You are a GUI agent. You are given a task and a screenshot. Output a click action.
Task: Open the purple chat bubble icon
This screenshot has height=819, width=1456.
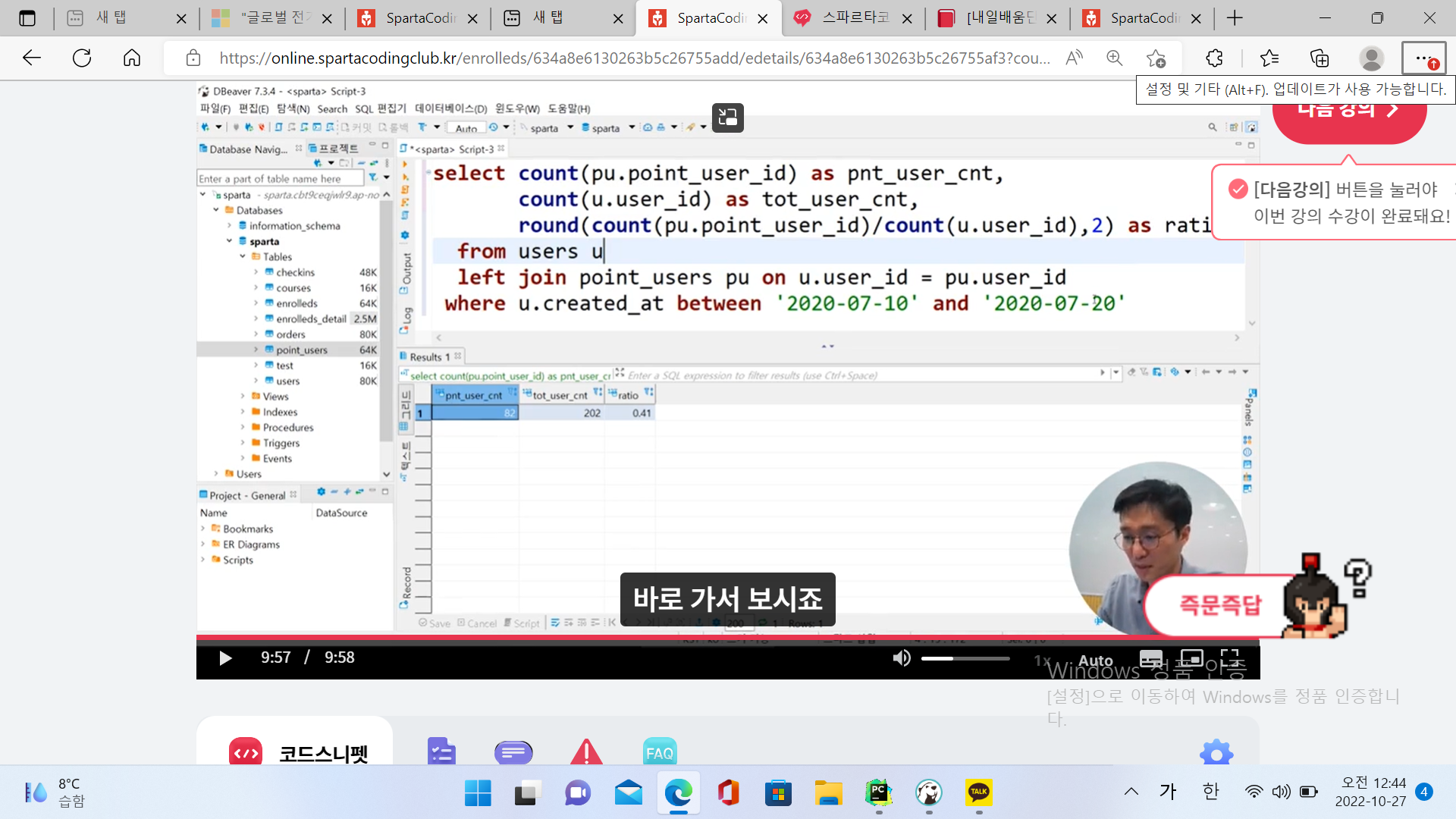(x=513, y=752)
